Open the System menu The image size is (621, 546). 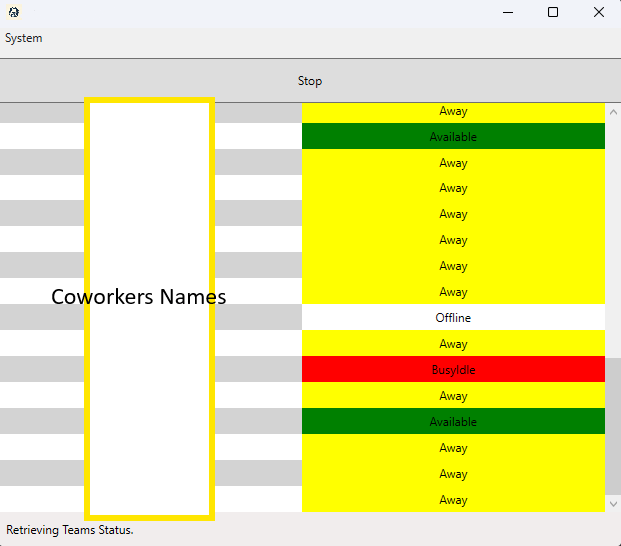tap(24, 38)
